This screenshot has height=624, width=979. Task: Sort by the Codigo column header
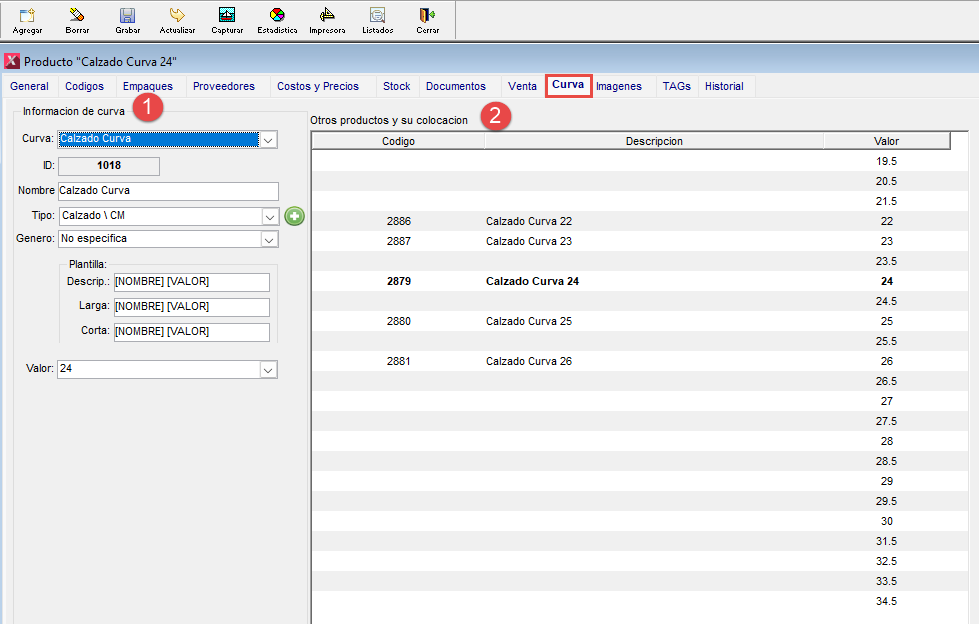click(x=398, y=141)
